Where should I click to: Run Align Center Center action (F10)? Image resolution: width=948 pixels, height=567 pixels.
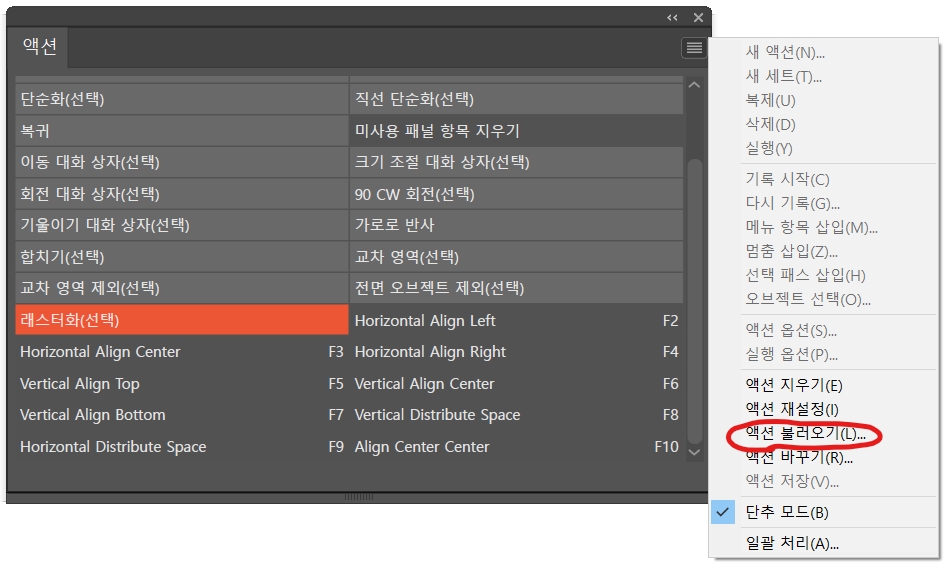[516, 447]
